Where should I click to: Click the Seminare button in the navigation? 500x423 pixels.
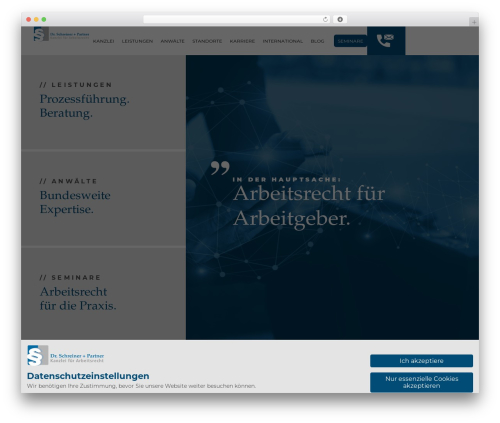(350, 41)
